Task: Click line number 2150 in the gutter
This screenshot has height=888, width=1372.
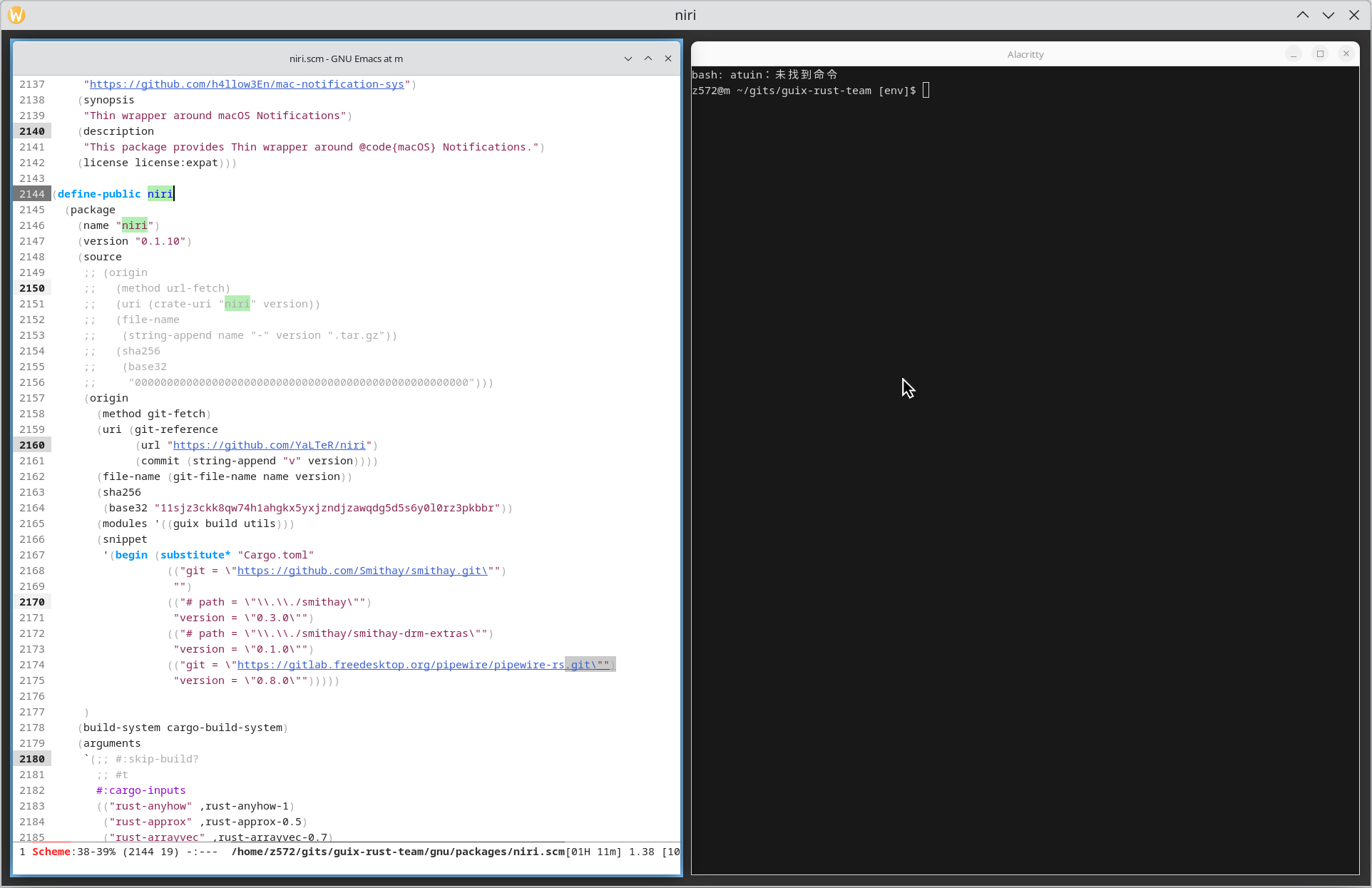Action: coord(32,288)
